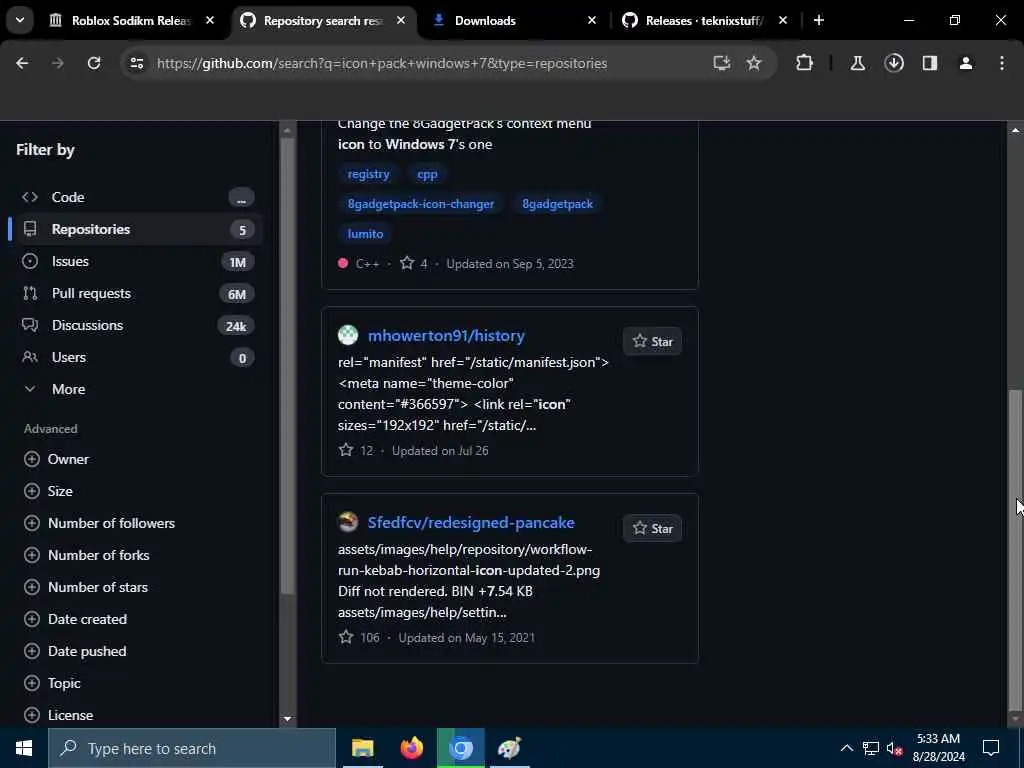Toggle the browser side panel icon

point(929,63)
